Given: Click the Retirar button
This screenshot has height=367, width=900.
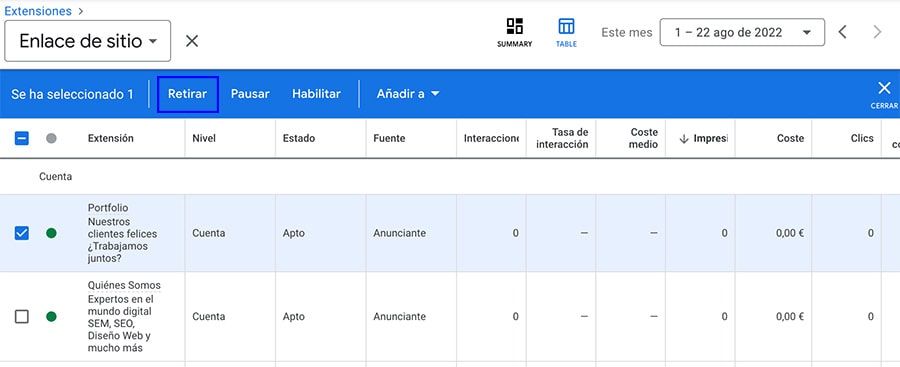Looking at the screenshot, I should click(188, 94).
